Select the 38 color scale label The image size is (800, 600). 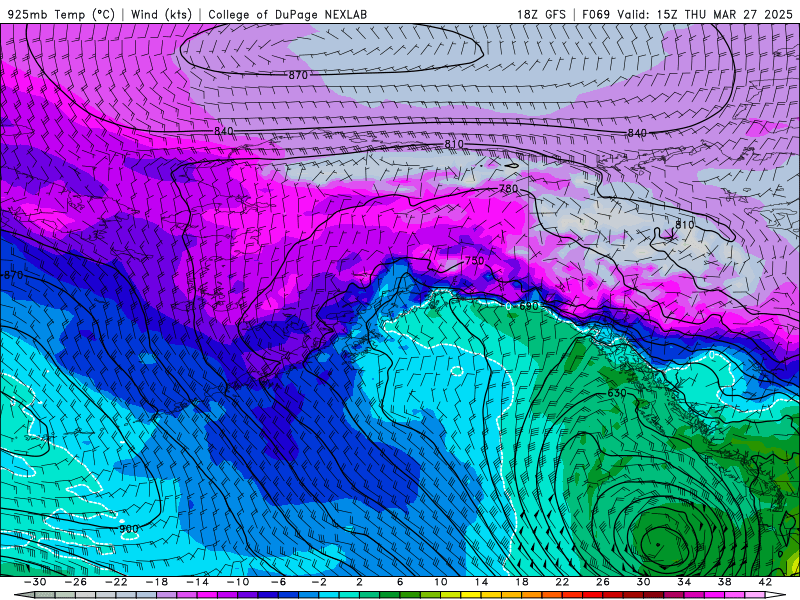point(724,582)
